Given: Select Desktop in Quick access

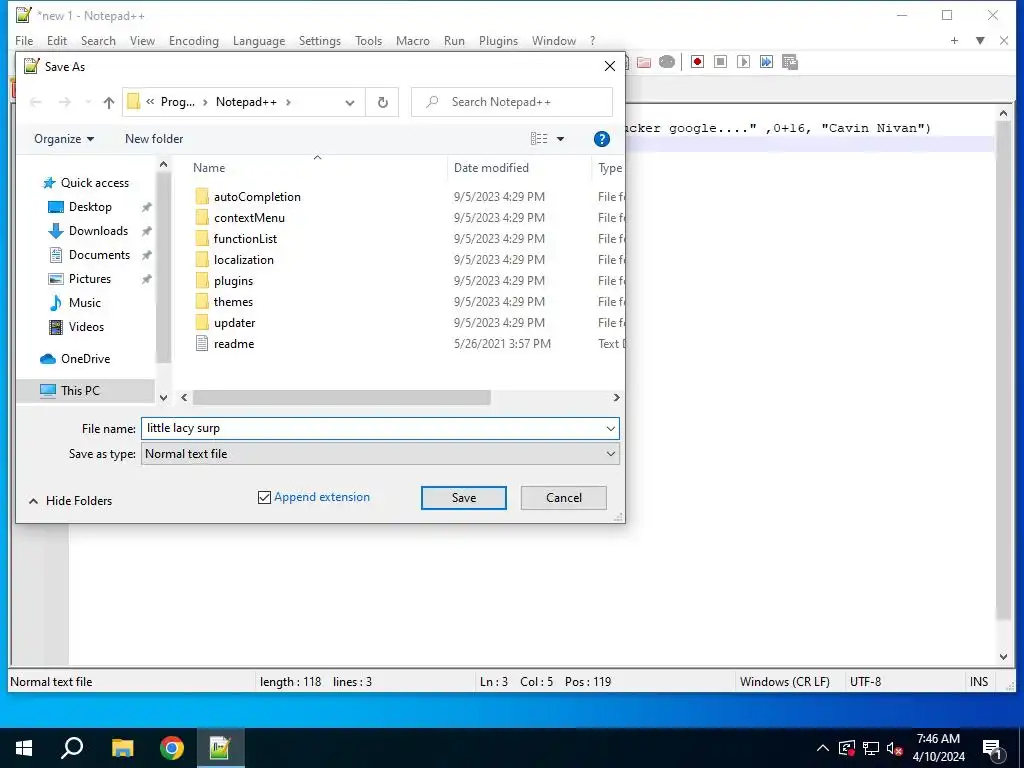Looking at the screenshot, I should (90, 207).
